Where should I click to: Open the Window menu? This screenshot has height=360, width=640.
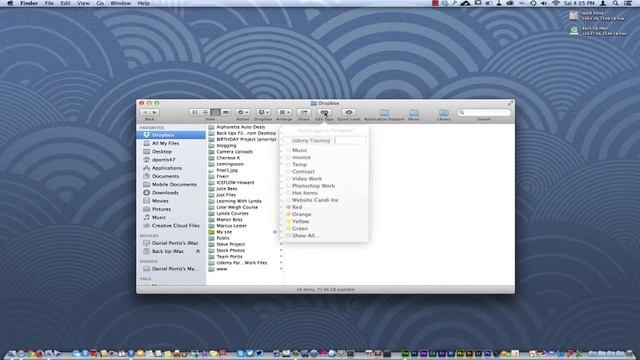coord(121,3)
